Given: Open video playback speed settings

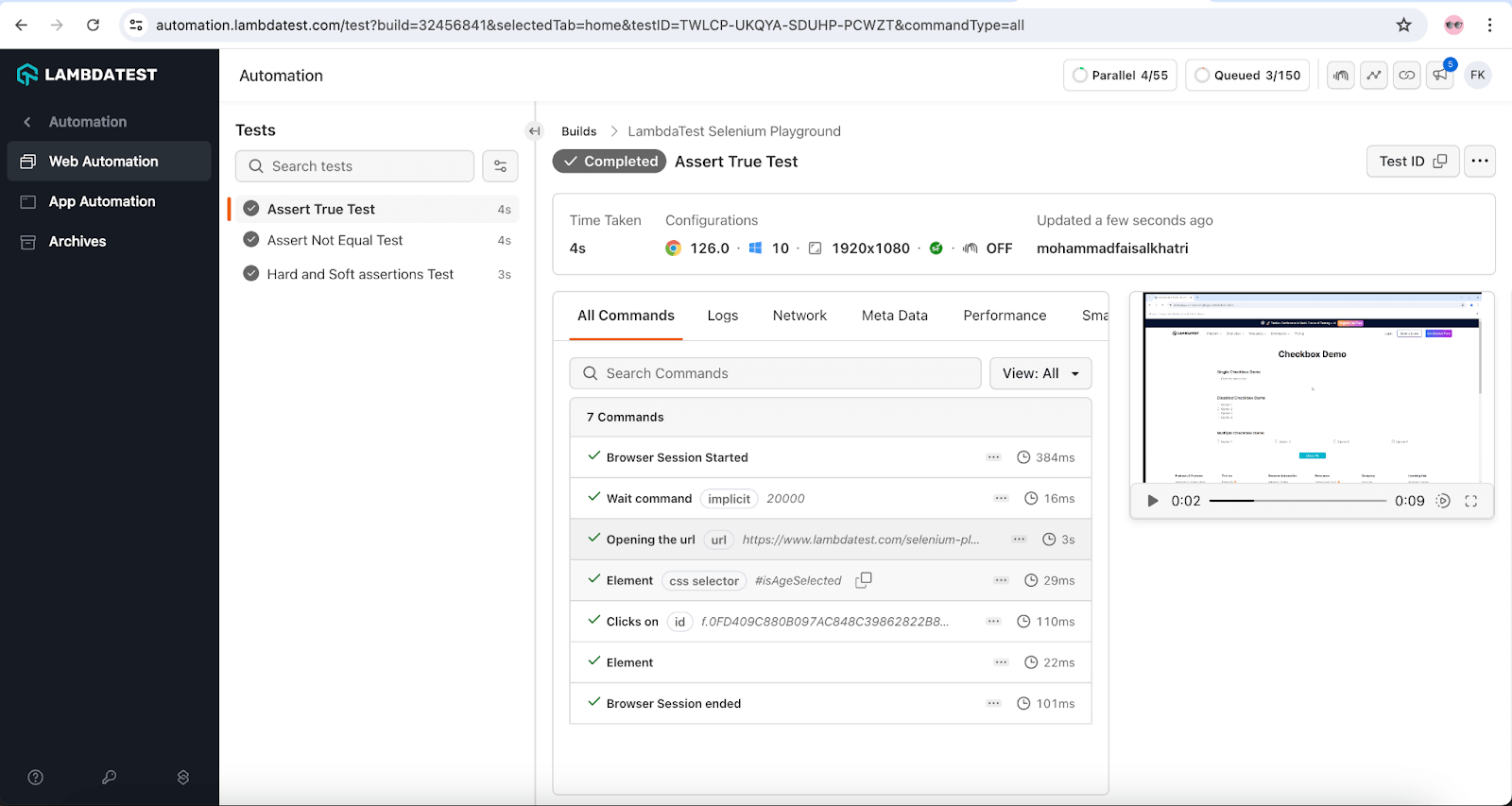Looking at the screenshot, I should (1443, 501).
